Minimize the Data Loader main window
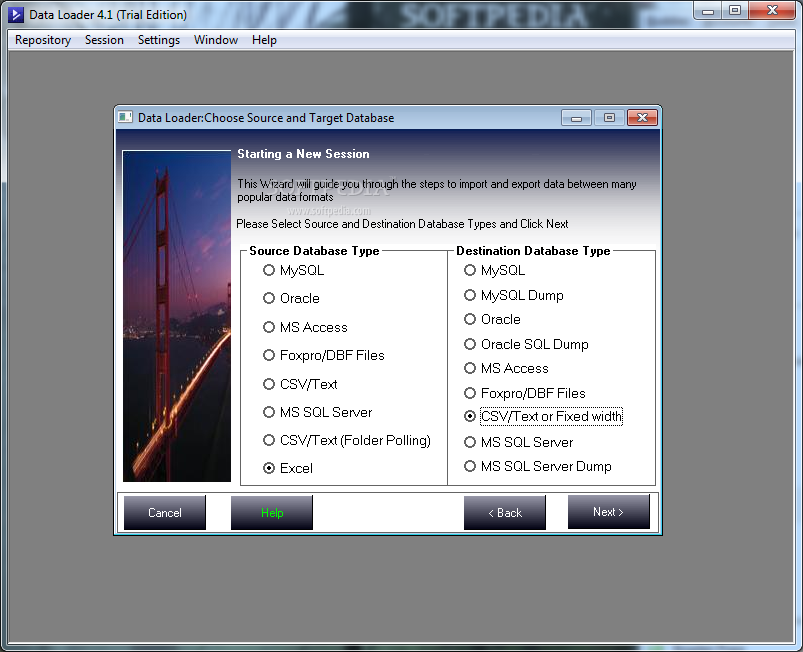Viewport: 803px width, 652px height. (708, 10)
